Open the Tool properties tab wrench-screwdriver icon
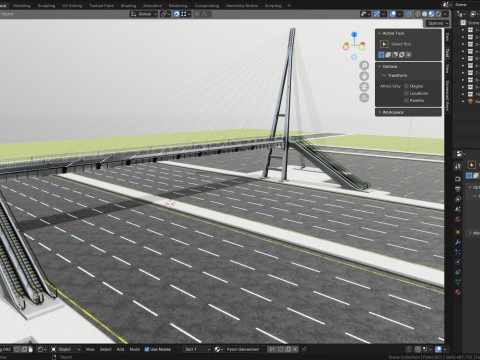The height and width of the screenshot is (360, 480). click(458, 166)
